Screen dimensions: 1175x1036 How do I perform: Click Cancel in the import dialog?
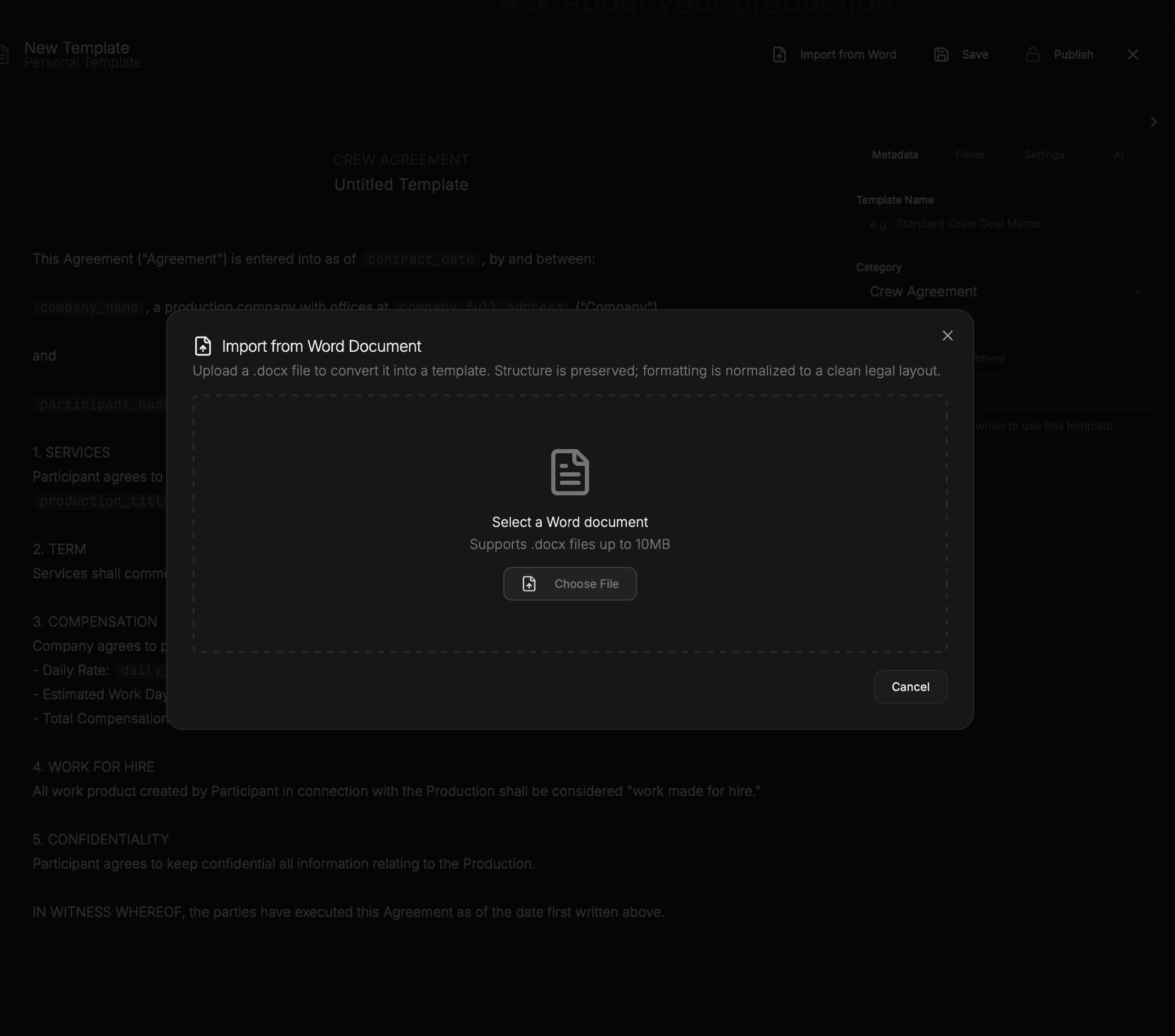(x=910, y=686)
